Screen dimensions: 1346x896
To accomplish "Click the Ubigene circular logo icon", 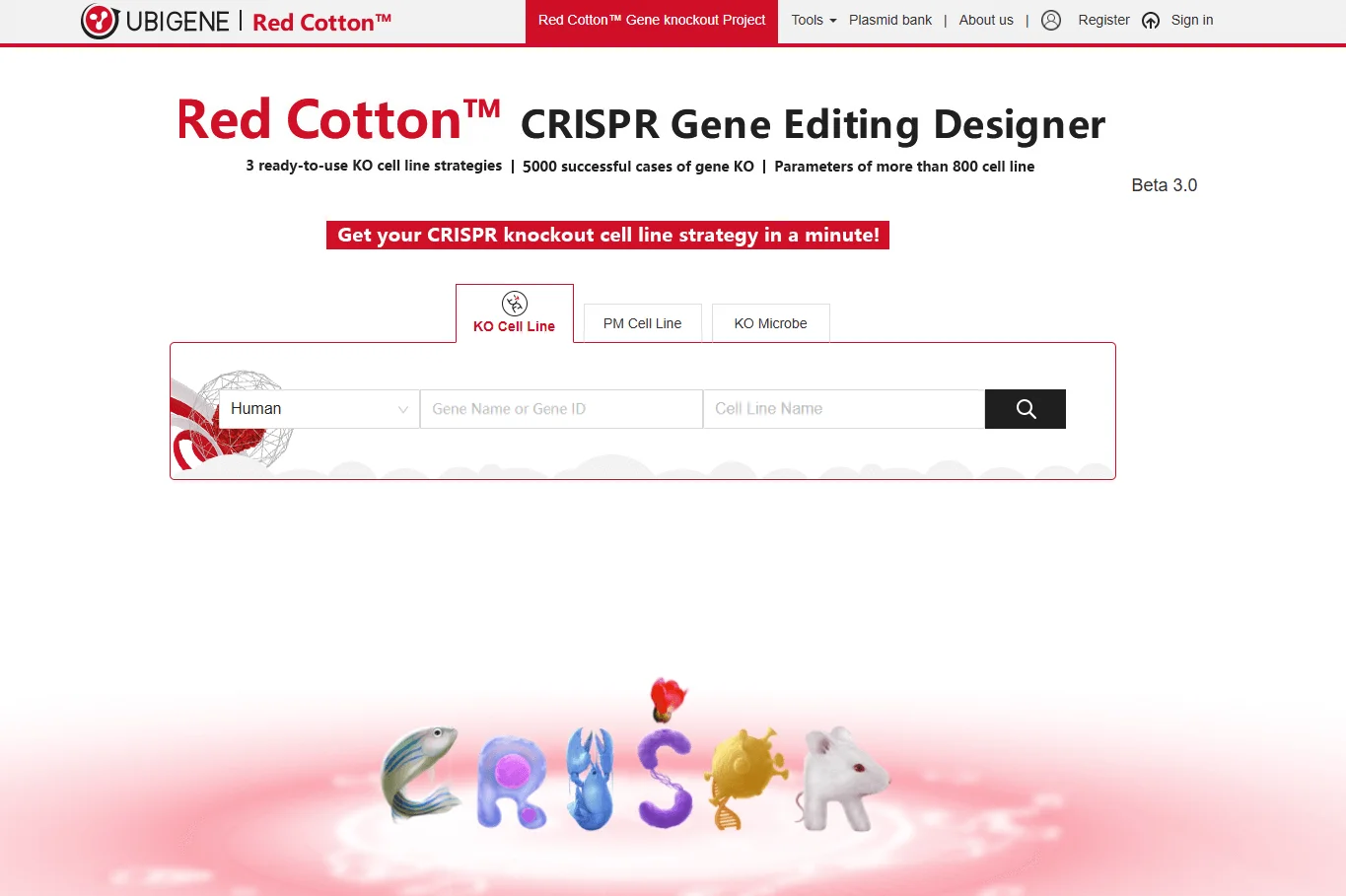I will pyautogui.click(x=100, y=21).
